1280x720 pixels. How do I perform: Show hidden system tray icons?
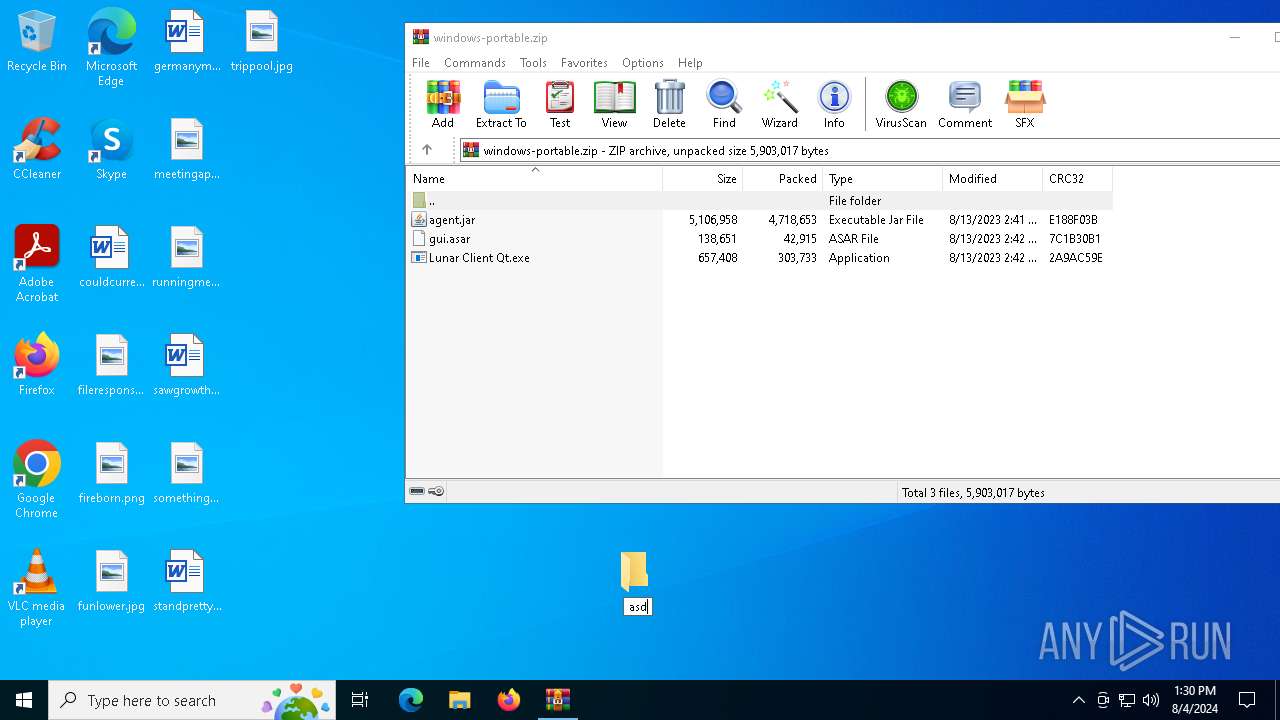(x=1078, y=700)
